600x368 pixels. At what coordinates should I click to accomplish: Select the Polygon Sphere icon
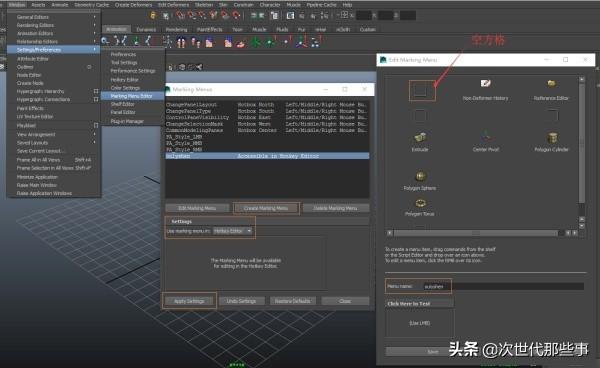click(420, 176)
